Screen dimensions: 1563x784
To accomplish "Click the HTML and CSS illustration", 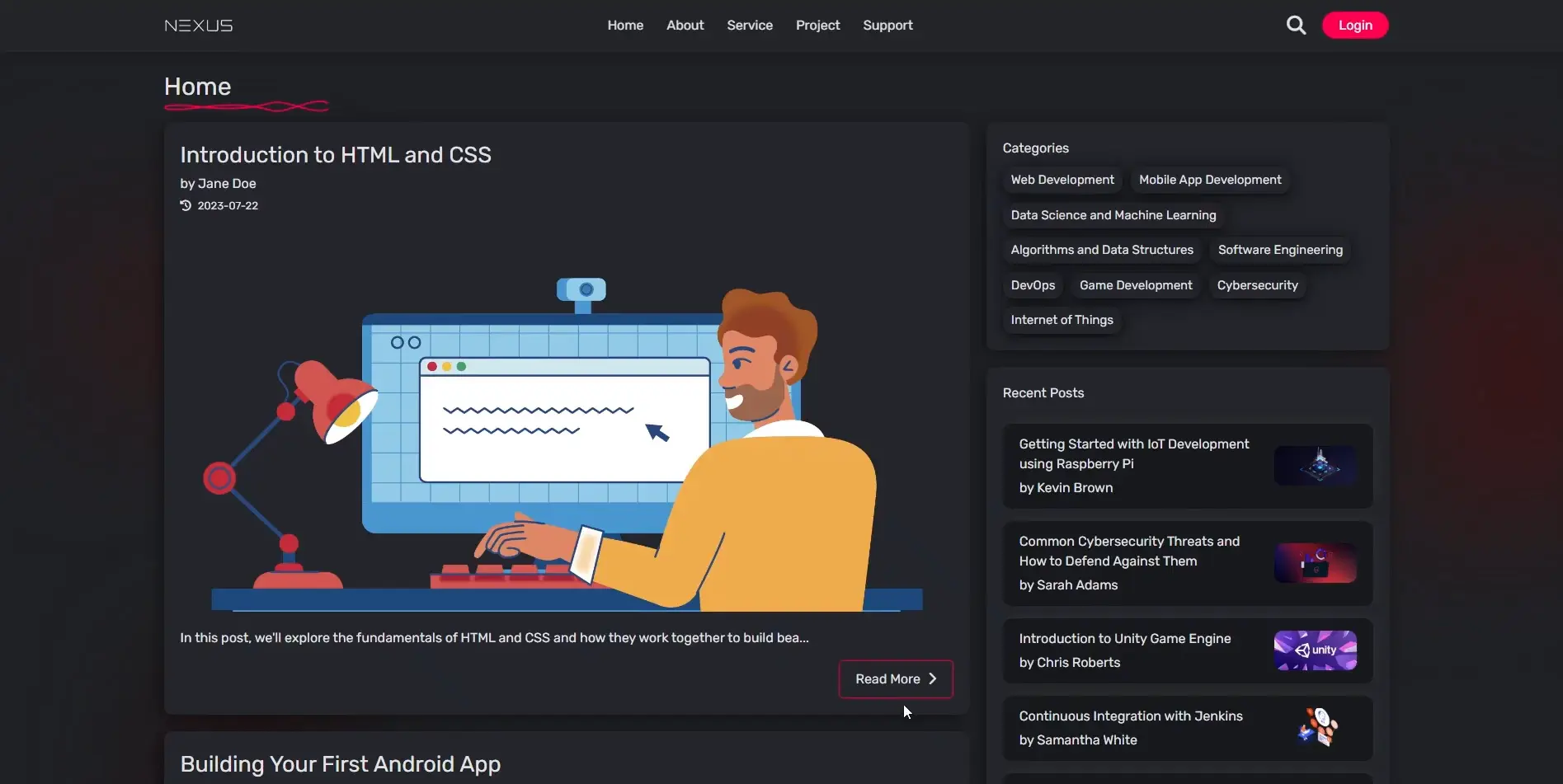I will pos(566,445).
